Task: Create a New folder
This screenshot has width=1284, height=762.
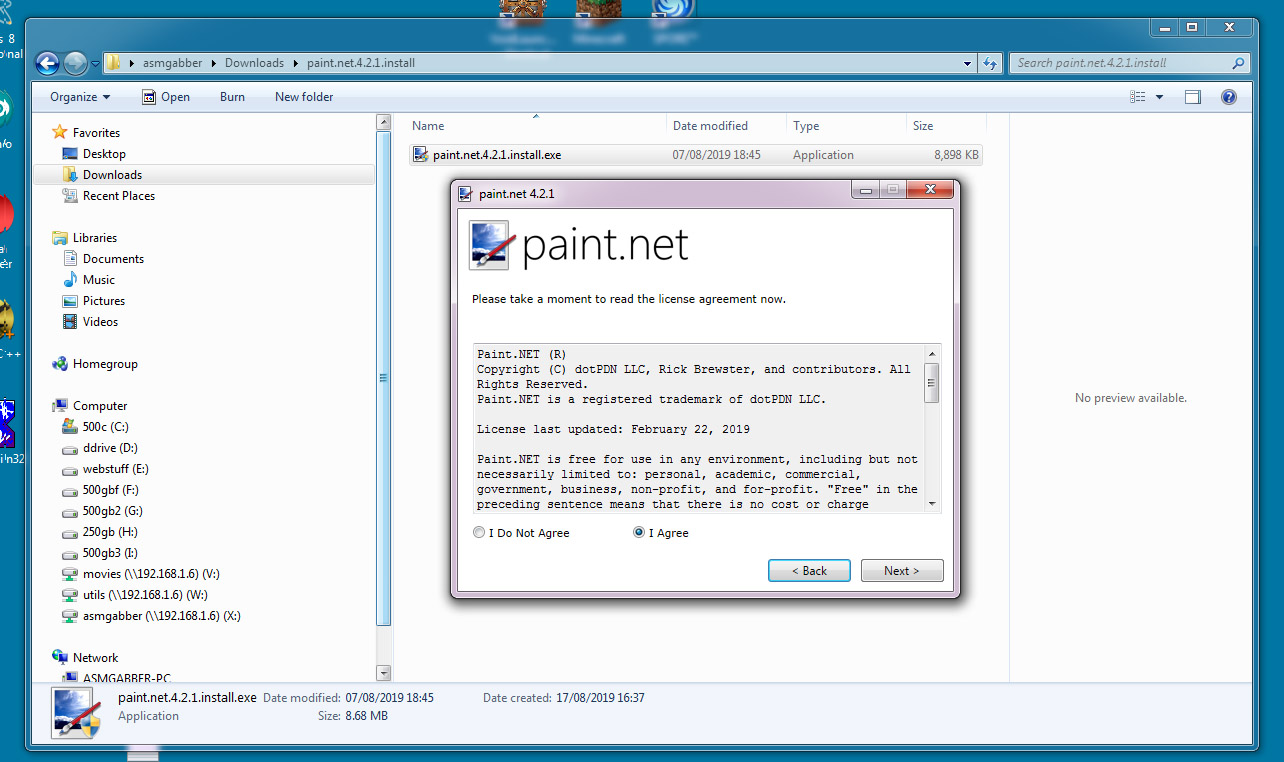Action: 304,97
